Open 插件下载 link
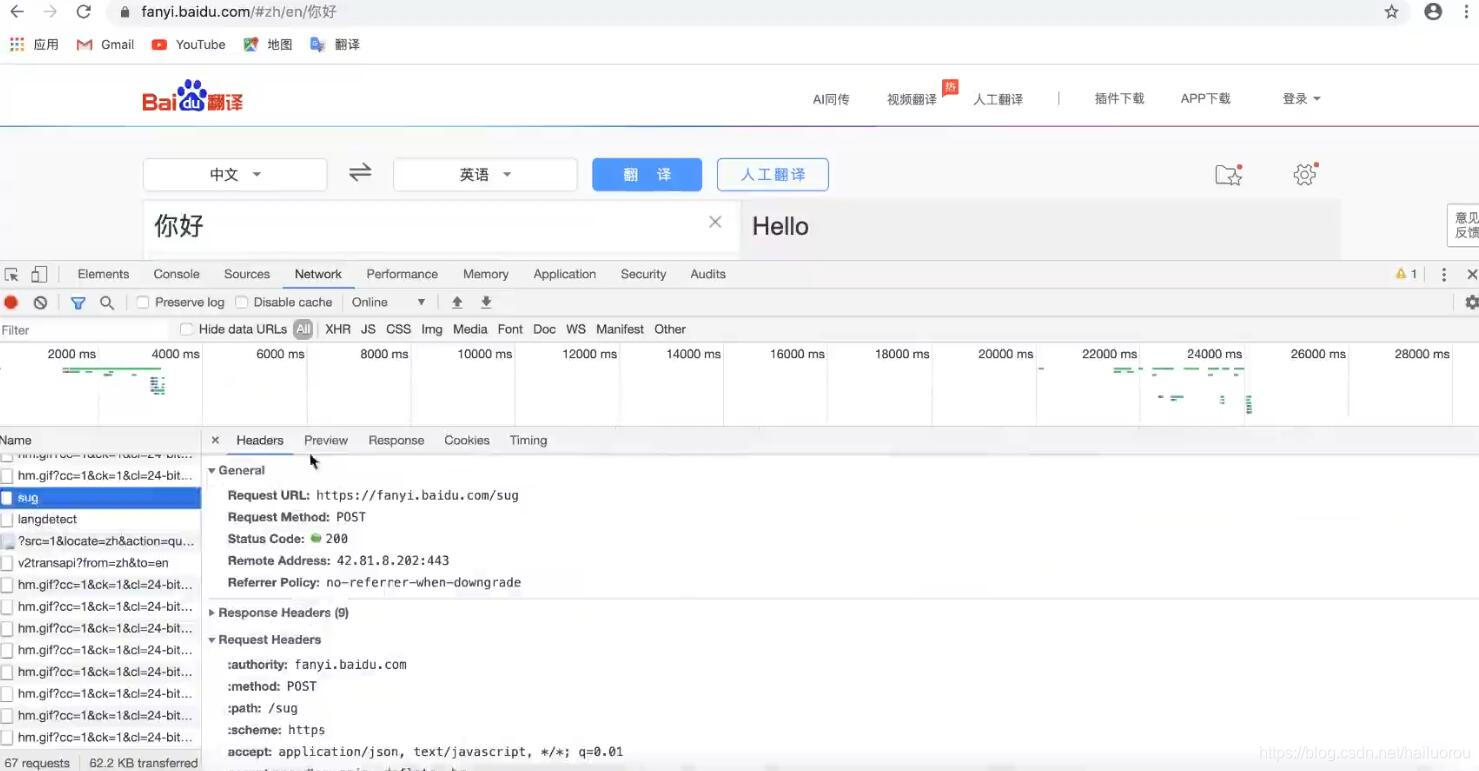This screenshot has width=1479, height=771. (x=1119, y=99)
